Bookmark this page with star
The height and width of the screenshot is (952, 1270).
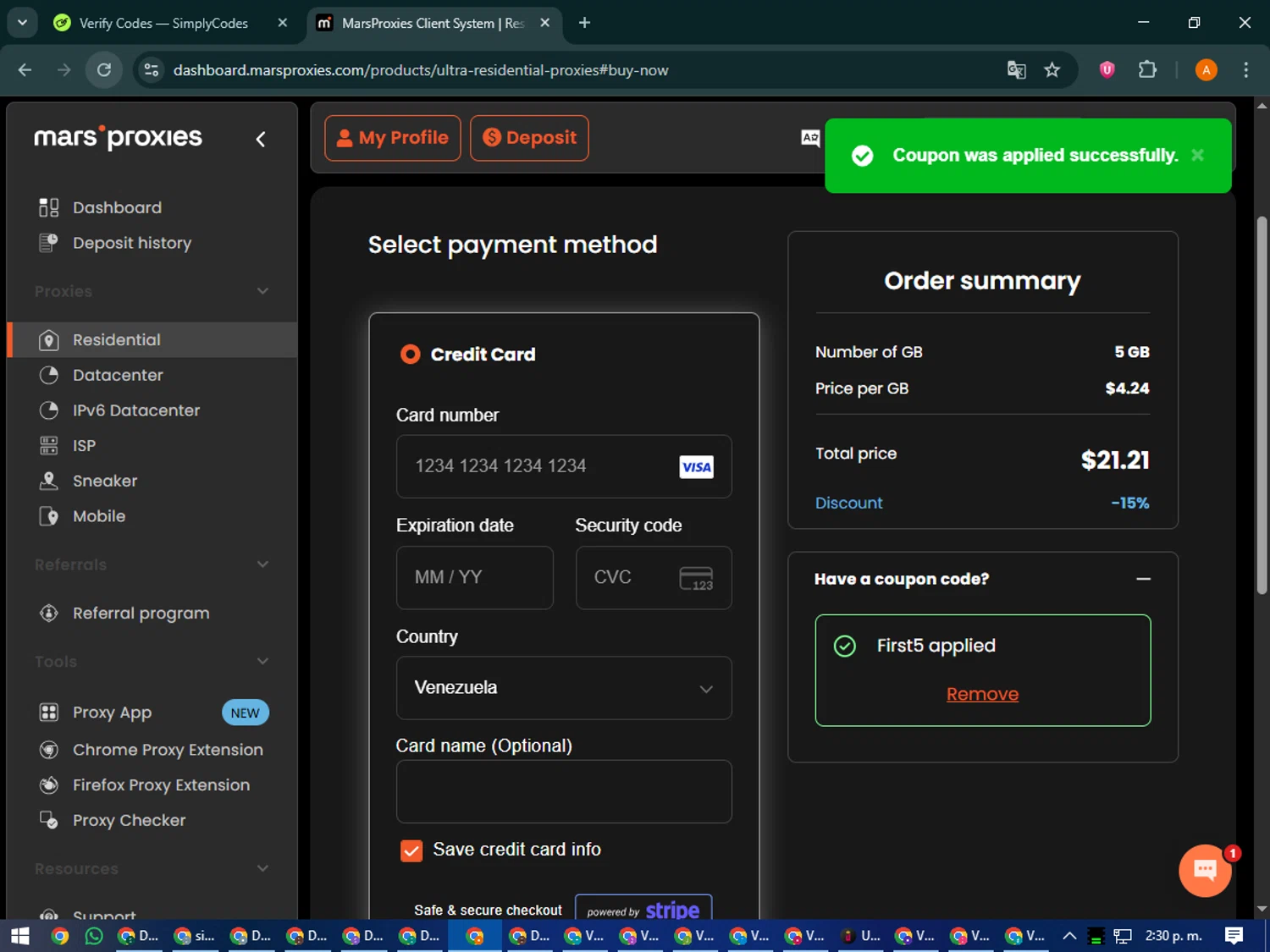1052,70
